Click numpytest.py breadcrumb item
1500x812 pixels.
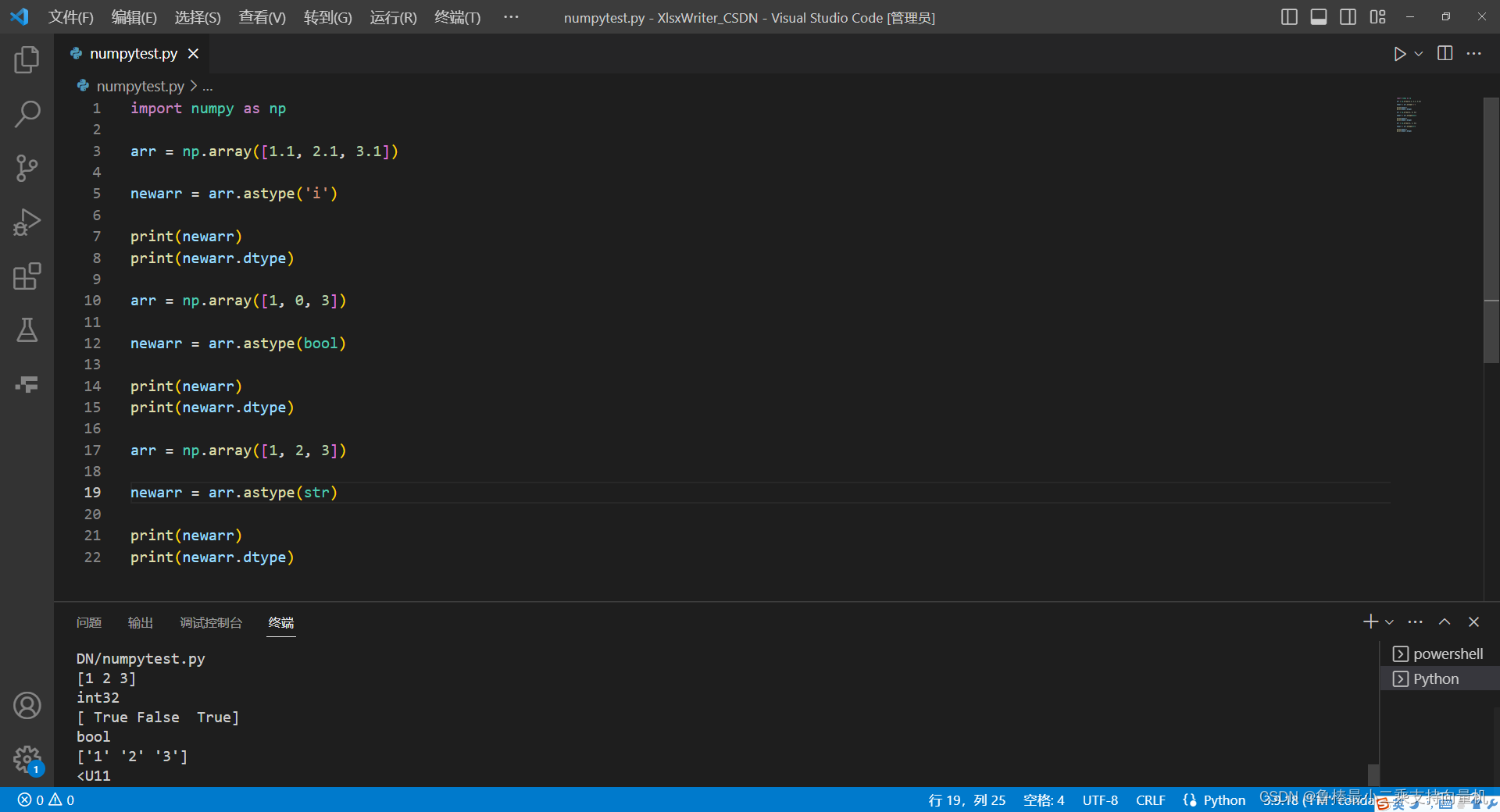[140, 86]
